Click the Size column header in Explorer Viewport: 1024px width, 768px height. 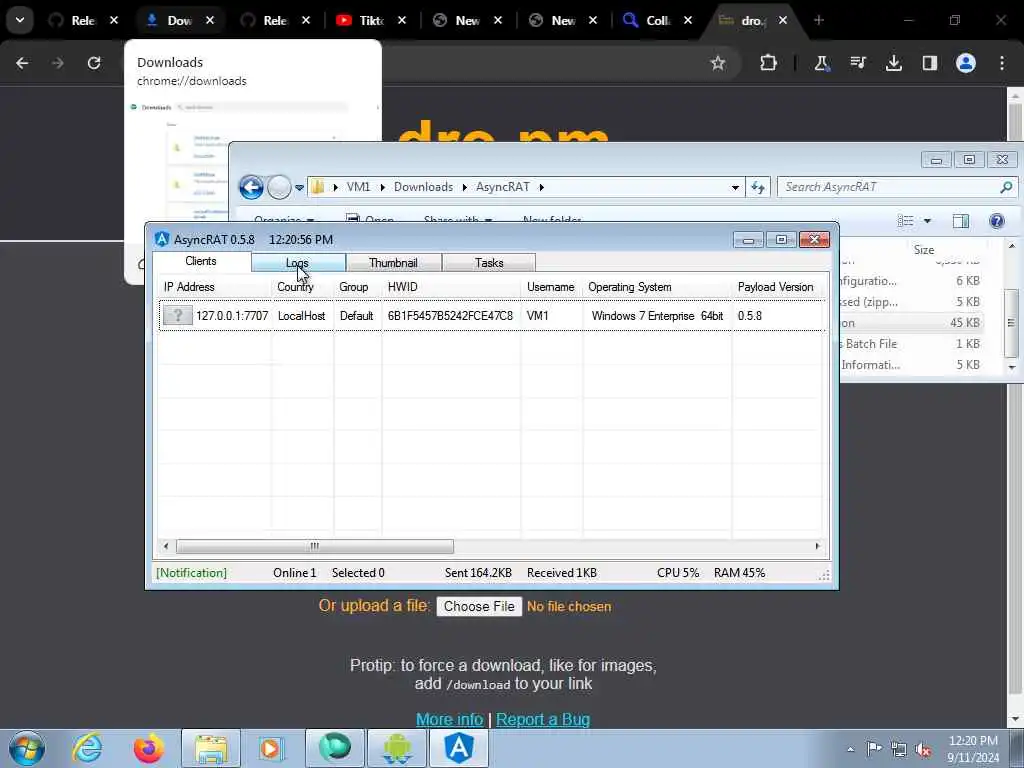923,249
